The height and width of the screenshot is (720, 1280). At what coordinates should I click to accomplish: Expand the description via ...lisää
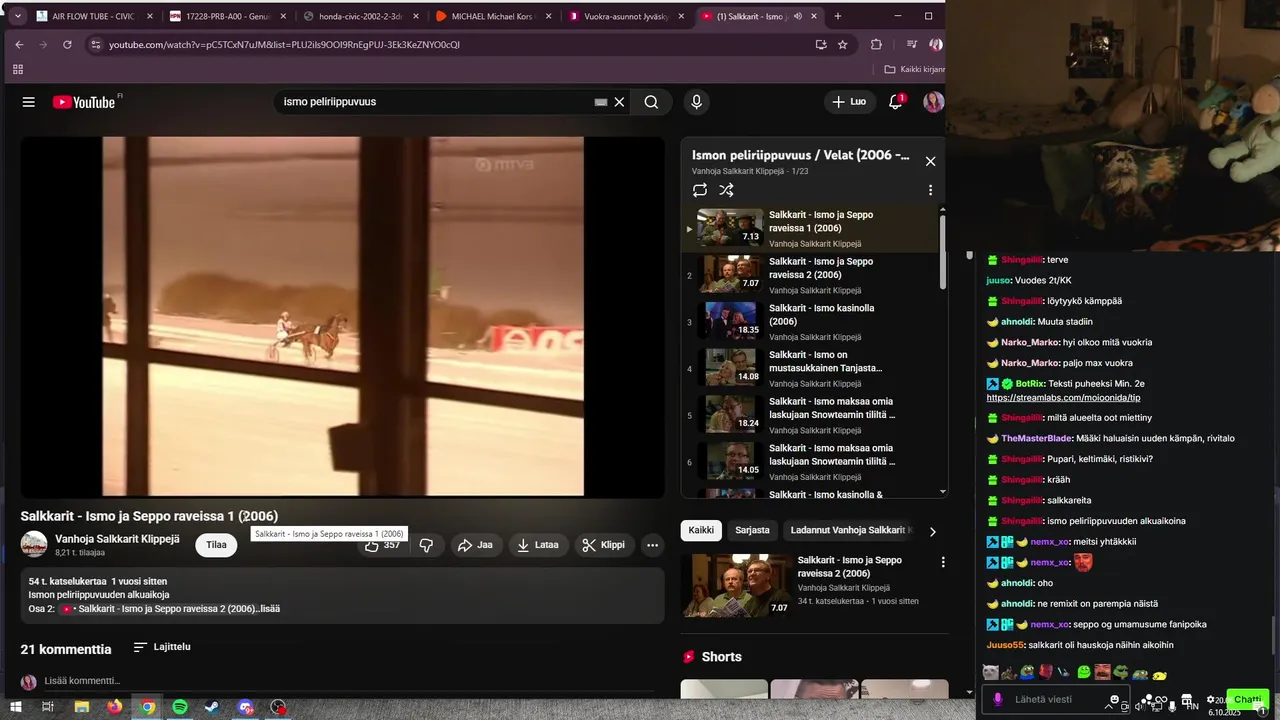pos(268,609)
